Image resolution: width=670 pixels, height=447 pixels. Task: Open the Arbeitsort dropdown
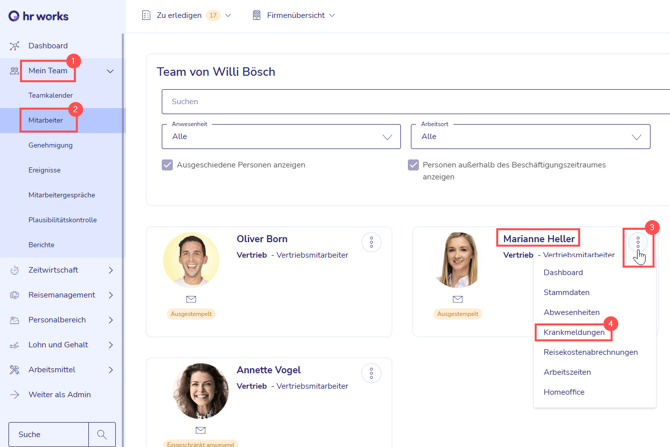click(530, 136)
